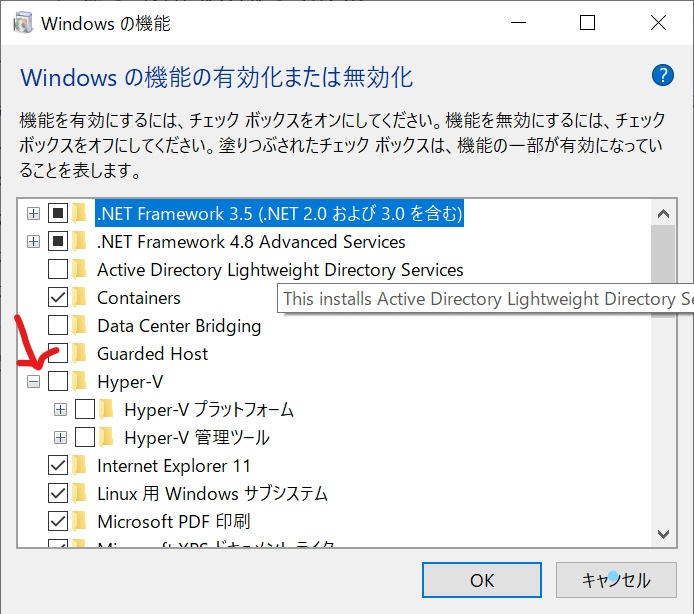694x614 pixels.
Task: Expand the Hyper-V 管理ツール subtree
Action: 60,437
